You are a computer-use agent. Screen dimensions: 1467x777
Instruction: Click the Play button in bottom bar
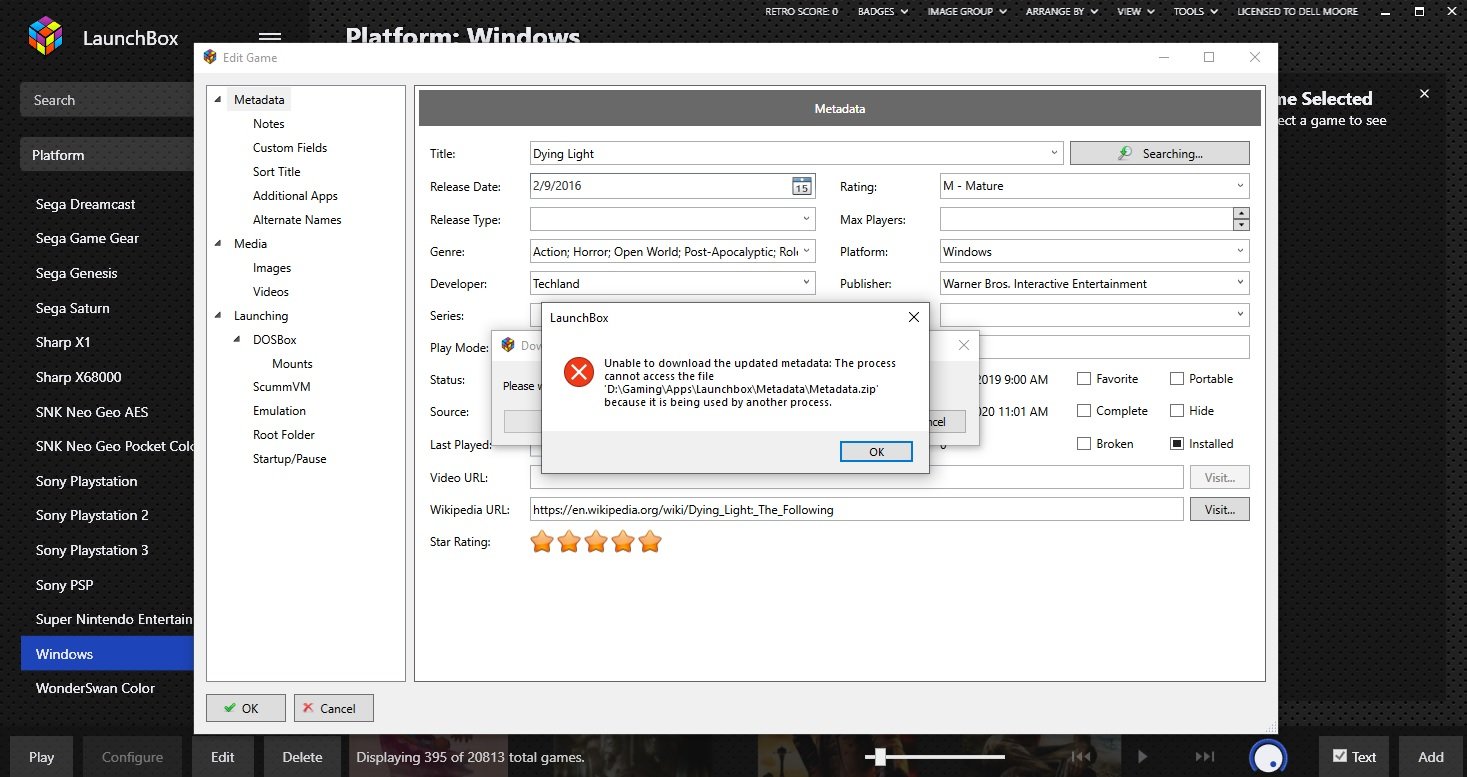click(42, 757)
